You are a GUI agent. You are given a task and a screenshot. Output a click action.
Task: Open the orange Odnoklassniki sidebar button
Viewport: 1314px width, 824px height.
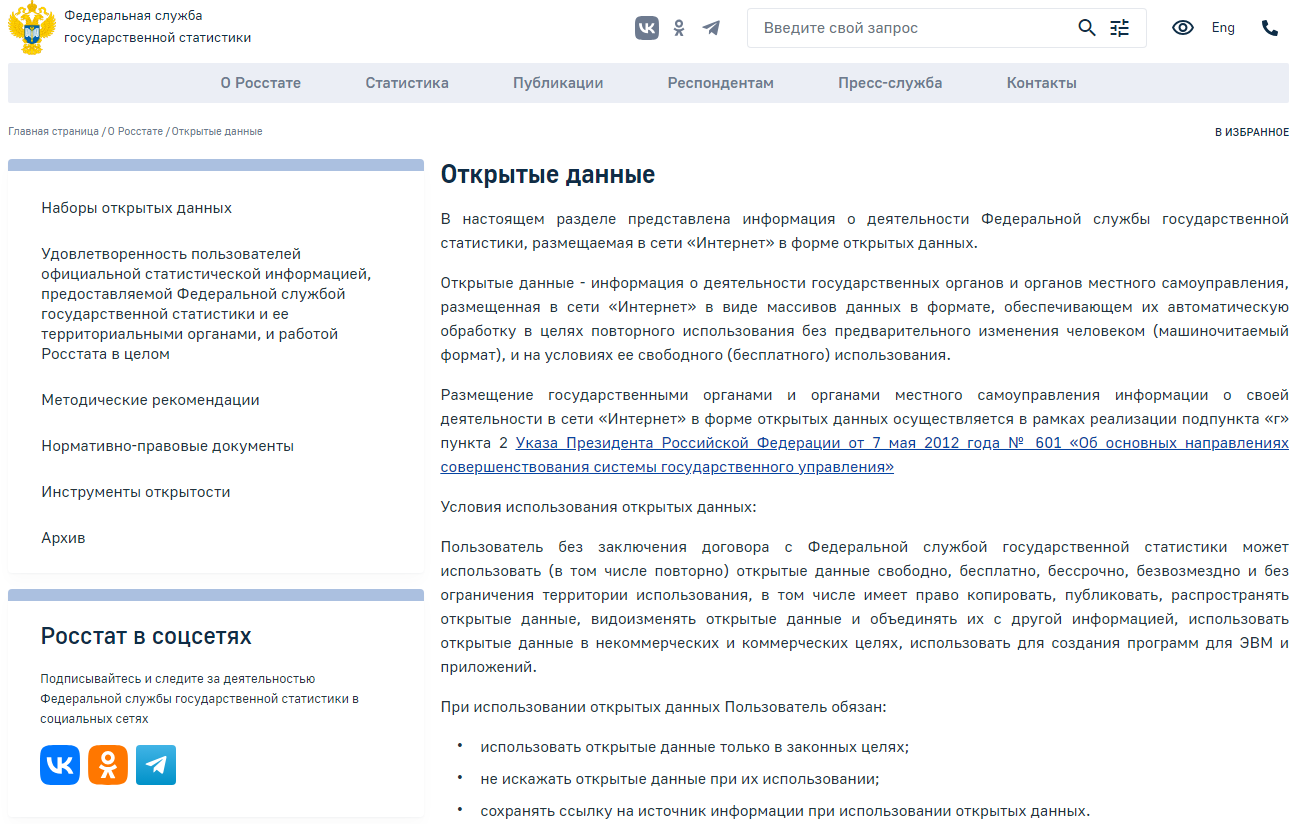[108, 765]
